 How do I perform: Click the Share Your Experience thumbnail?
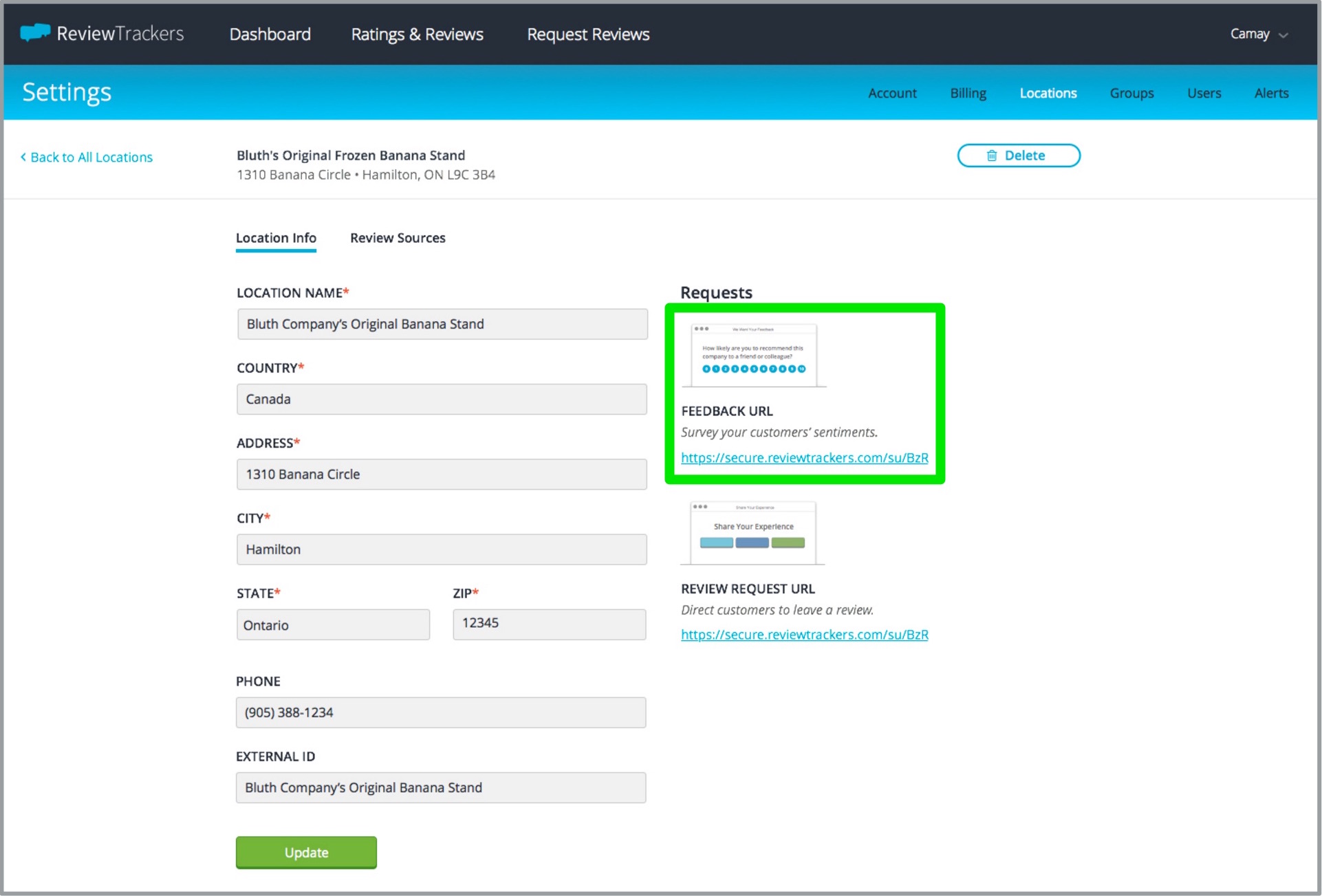coord(752,533)
